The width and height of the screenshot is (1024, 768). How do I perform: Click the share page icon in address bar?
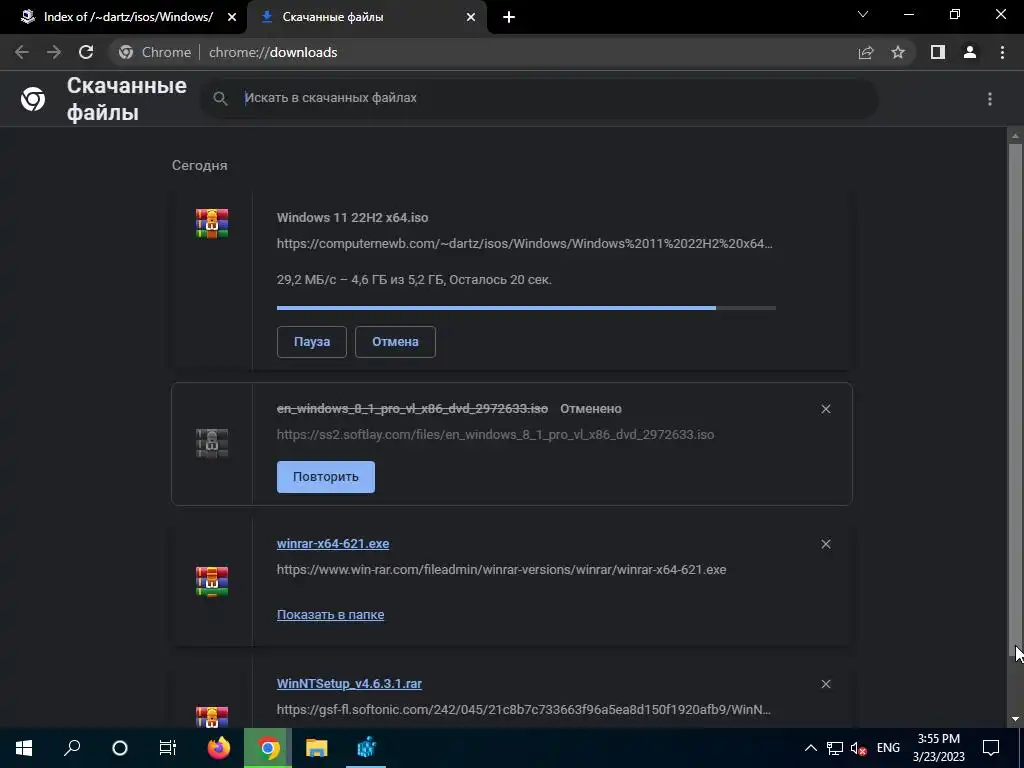tap(866, 52)
